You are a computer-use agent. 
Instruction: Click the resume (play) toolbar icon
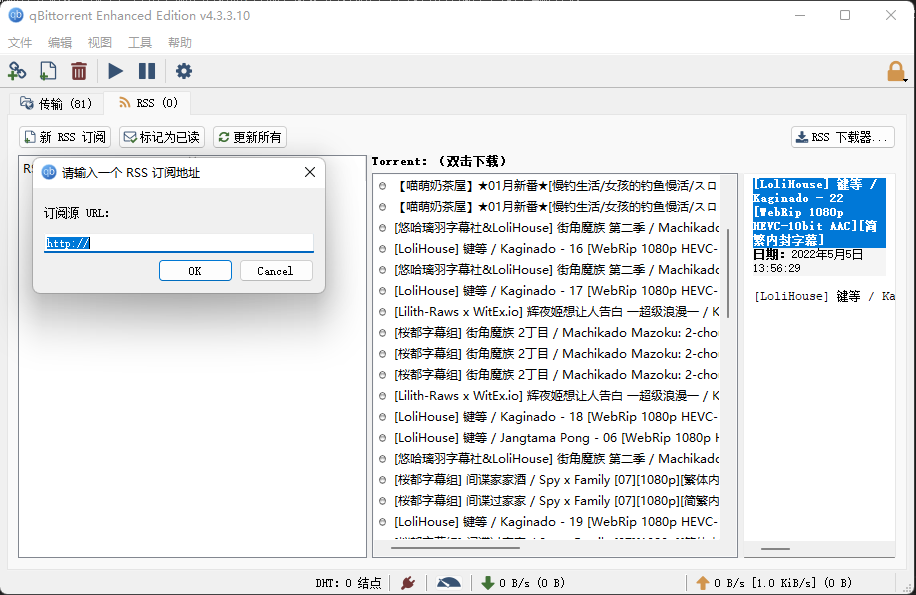pos(116,71)
